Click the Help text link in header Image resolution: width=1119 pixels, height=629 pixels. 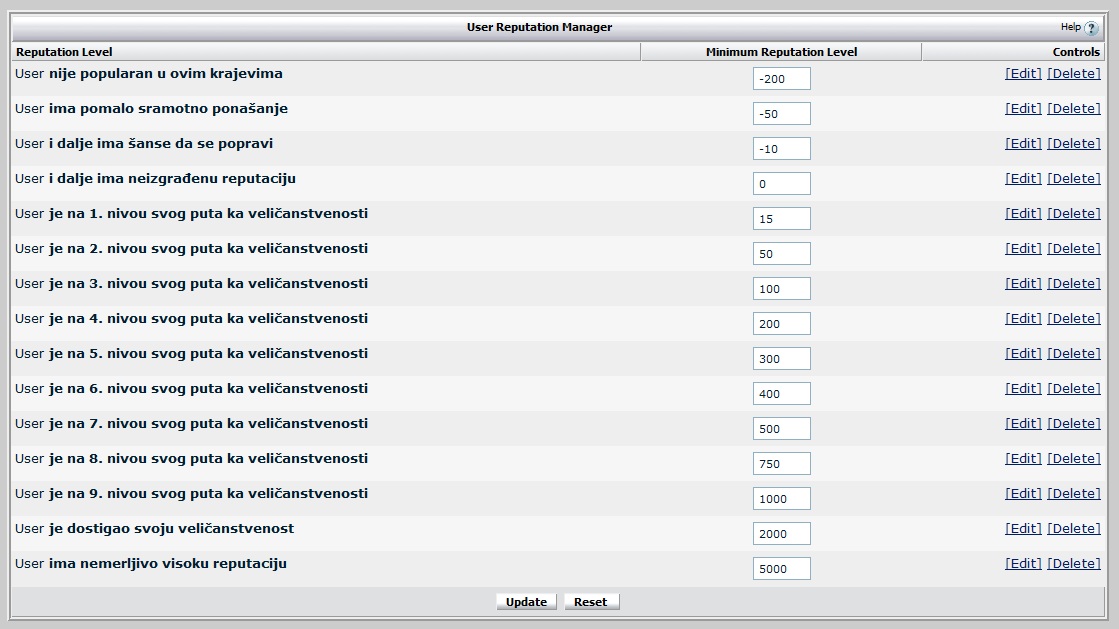coord(1070,27)
